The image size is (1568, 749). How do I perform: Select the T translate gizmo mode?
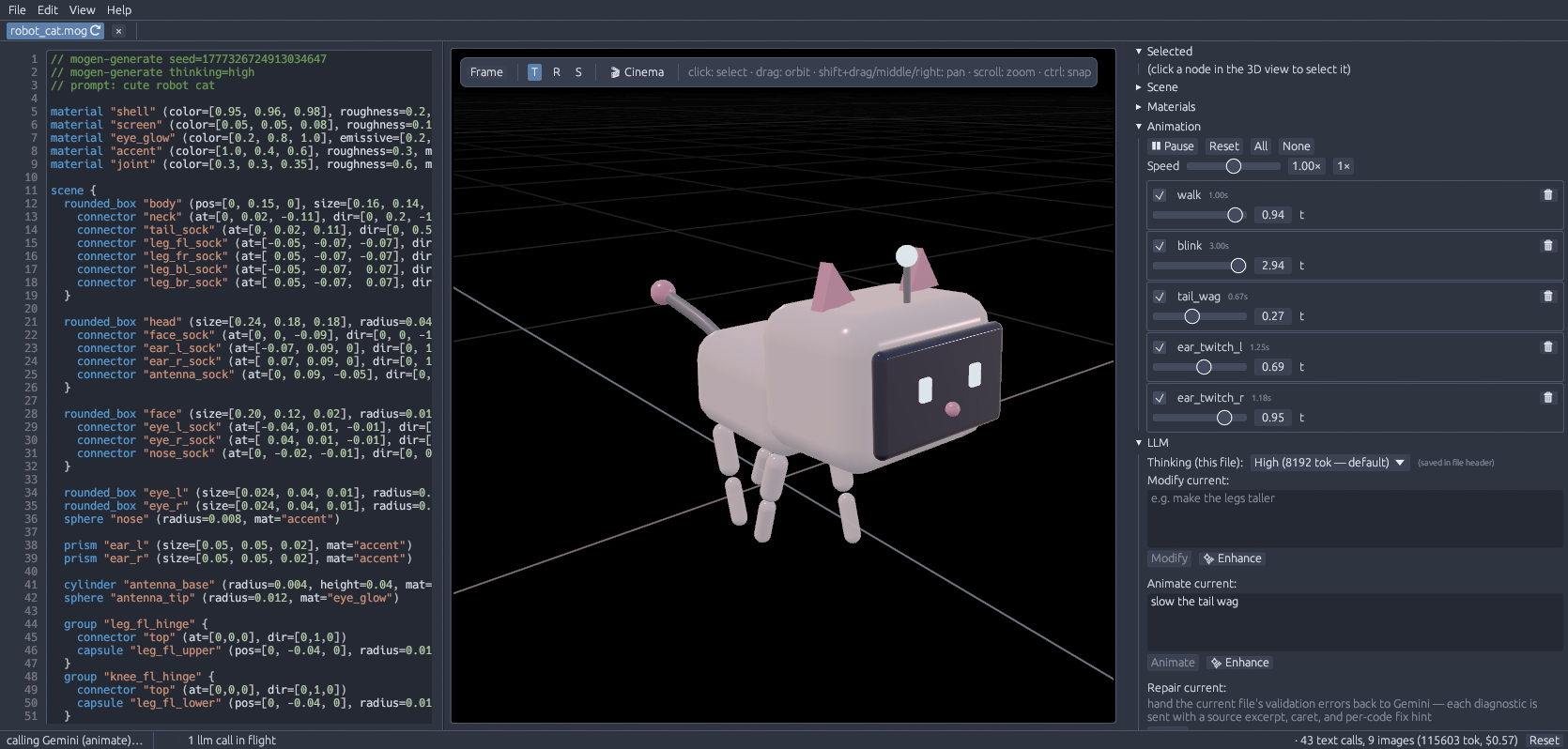534,72
